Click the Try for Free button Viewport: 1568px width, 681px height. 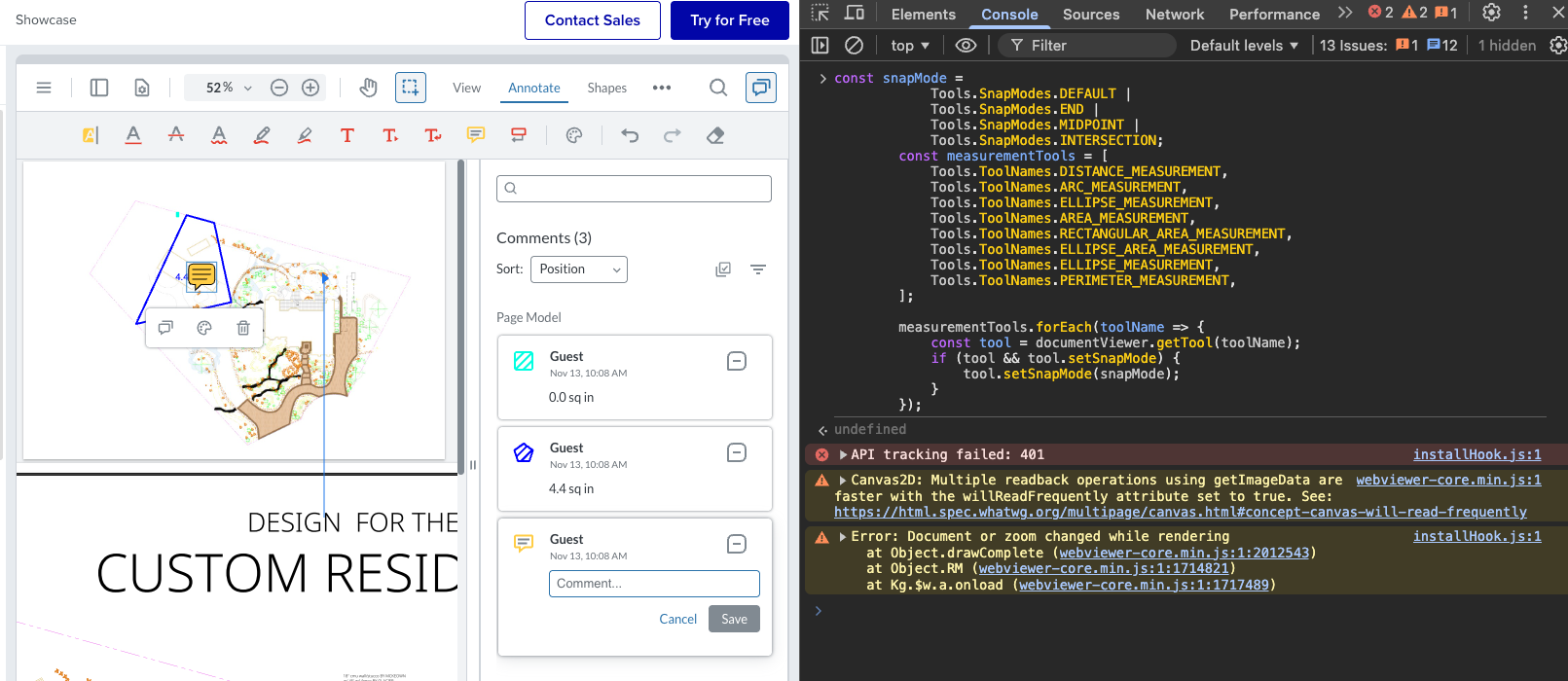(x=729, y=20)
